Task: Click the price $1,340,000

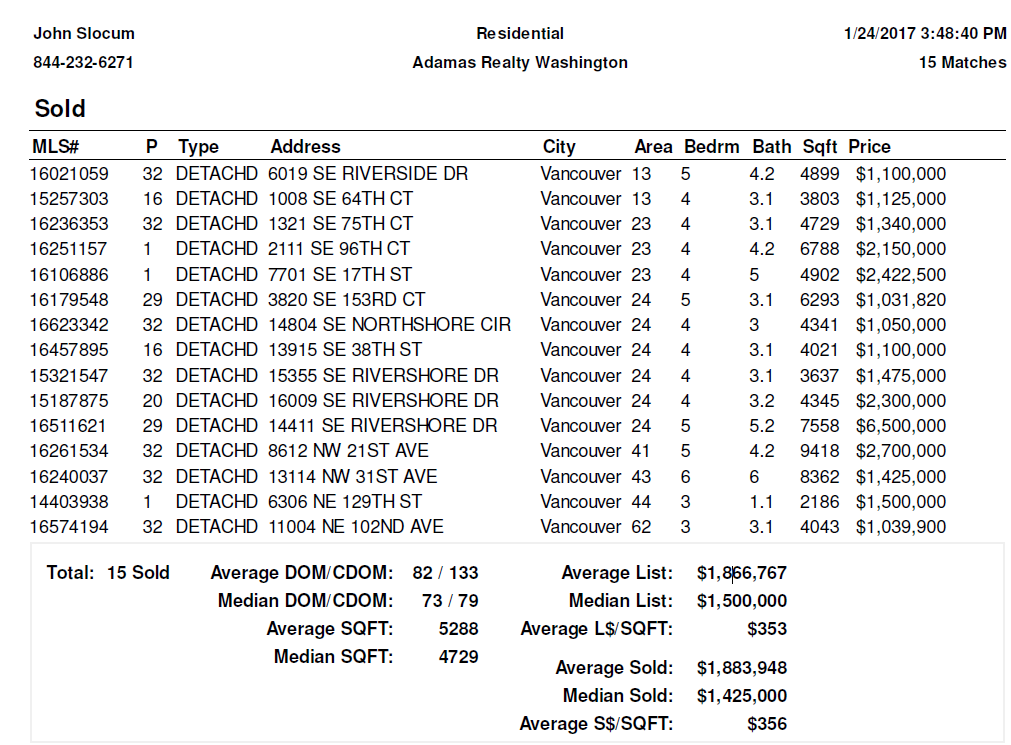Action: pos(901,224)
